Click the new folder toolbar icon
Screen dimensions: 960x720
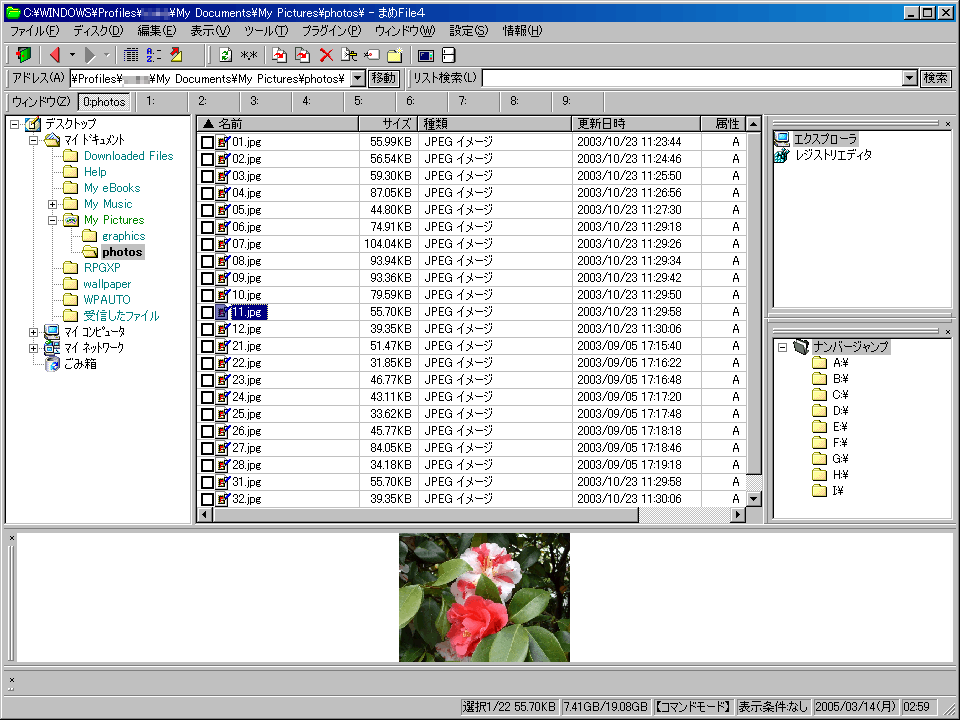tap(395, 55)
